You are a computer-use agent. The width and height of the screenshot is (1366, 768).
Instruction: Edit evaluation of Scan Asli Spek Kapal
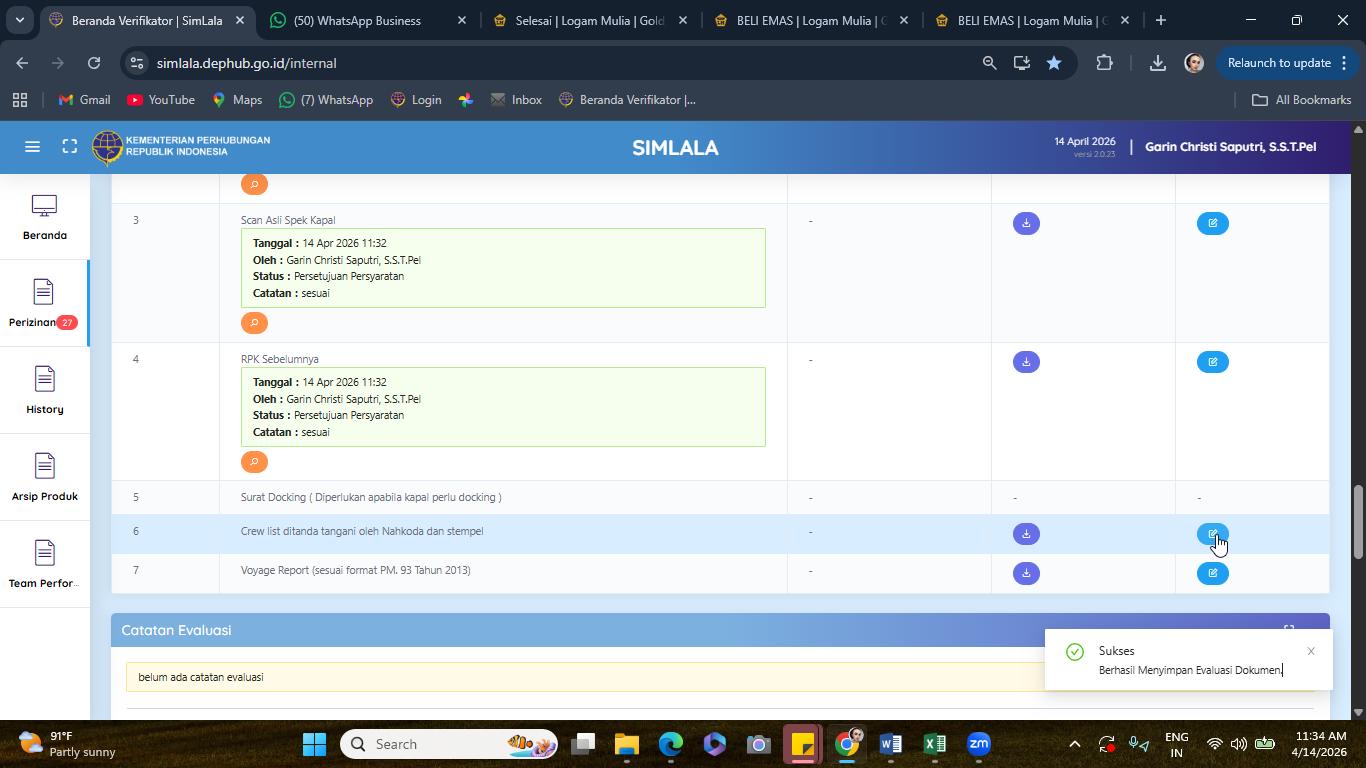tap(1212, 223)
